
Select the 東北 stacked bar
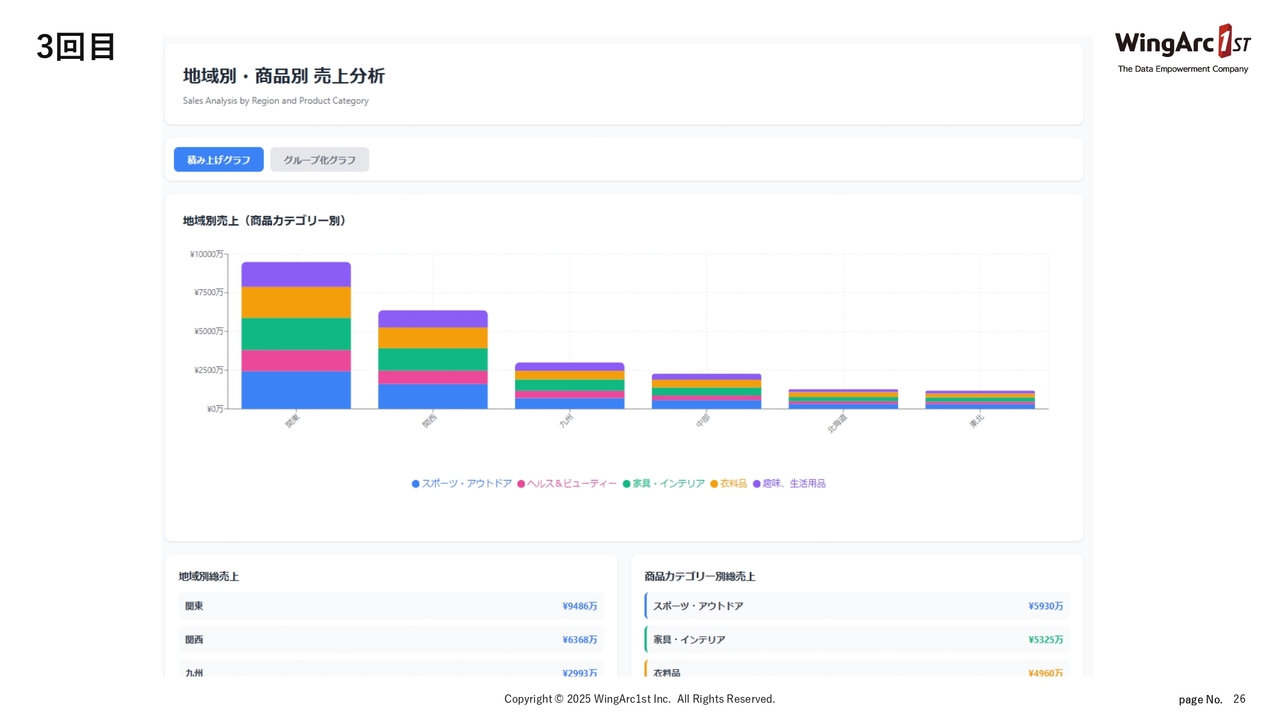tap(980, 400)
